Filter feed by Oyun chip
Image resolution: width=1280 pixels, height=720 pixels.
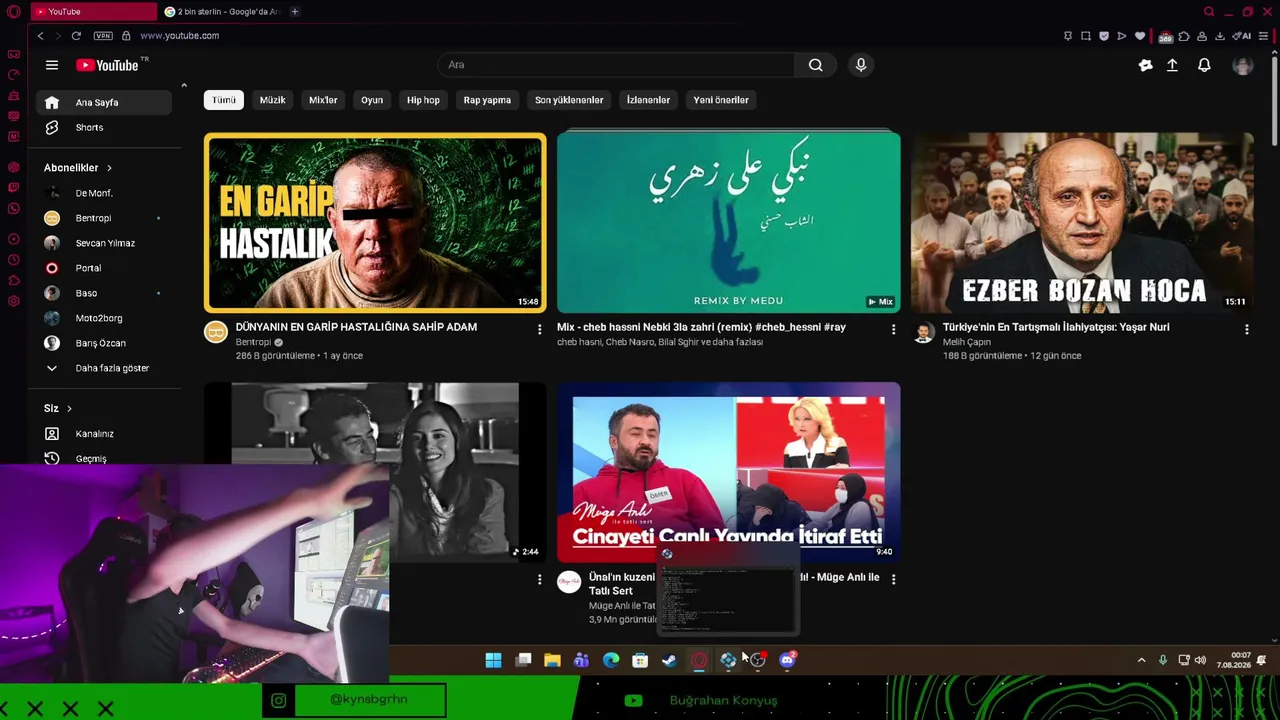(372, 100)
